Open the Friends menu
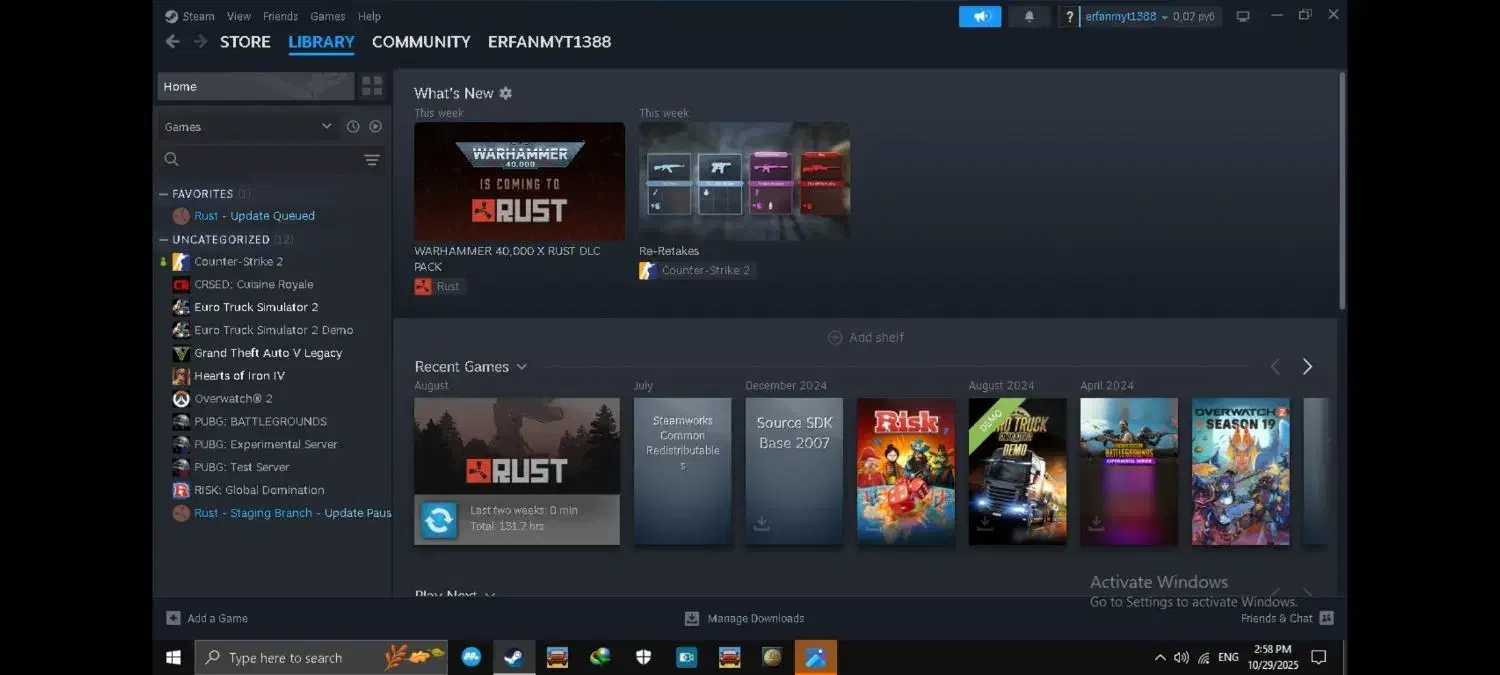Screen dimensions: 1500x675 point(280,16)
